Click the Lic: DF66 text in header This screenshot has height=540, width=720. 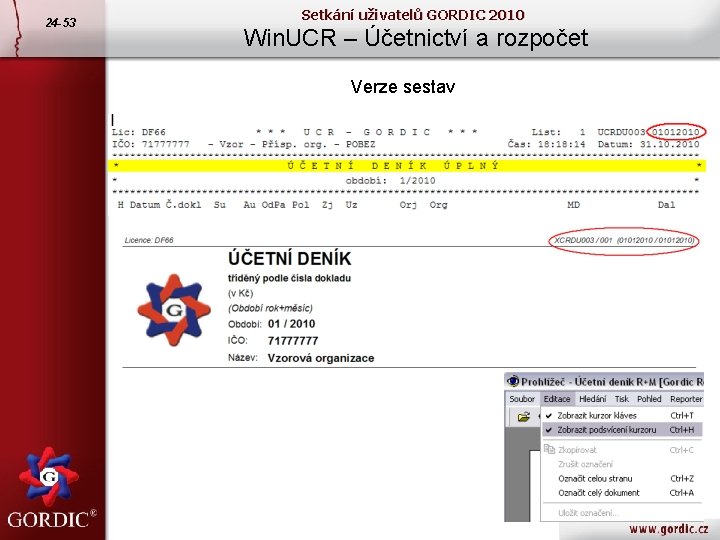139,132
